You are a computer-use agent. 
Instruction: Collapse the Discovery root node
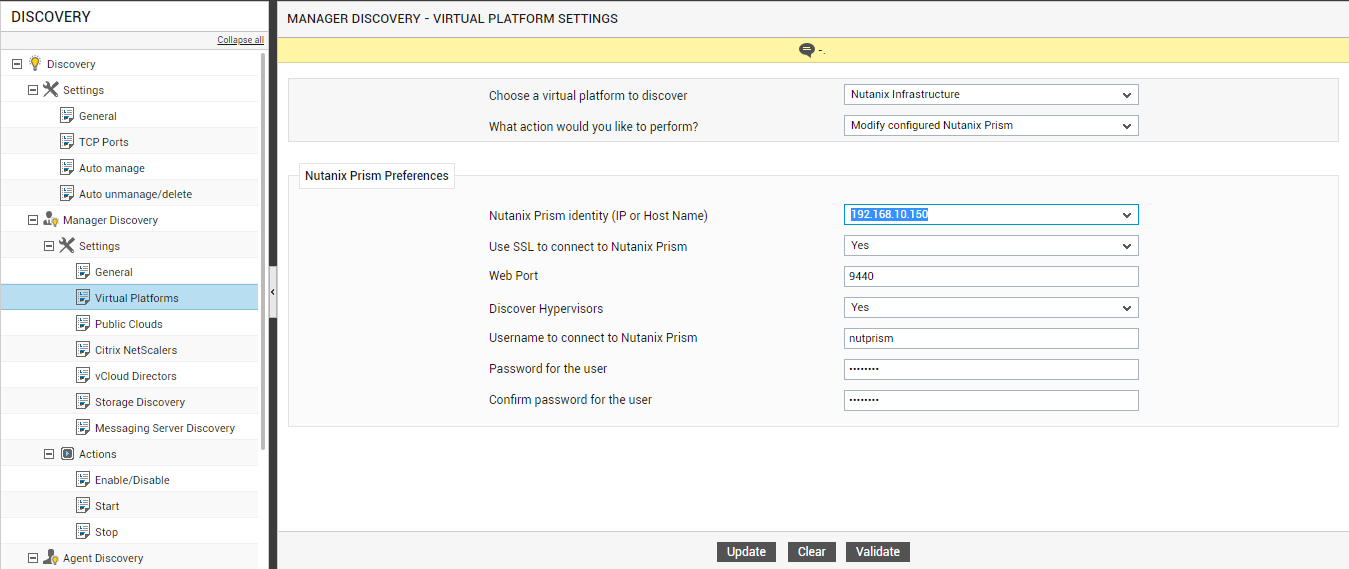[x=16, y=63]
